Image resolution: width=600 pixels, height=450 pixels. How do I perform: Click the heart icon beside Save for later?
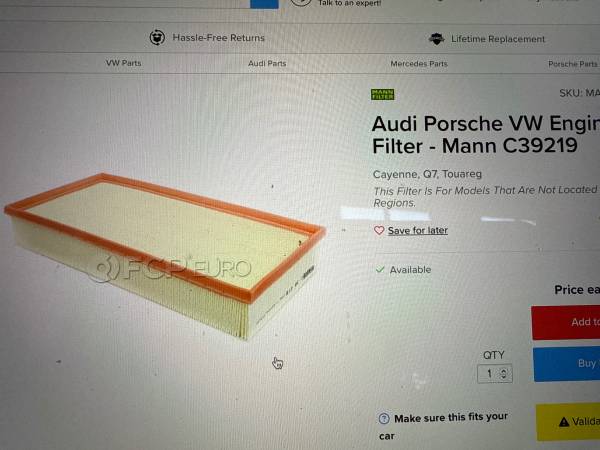pos(379,230)
